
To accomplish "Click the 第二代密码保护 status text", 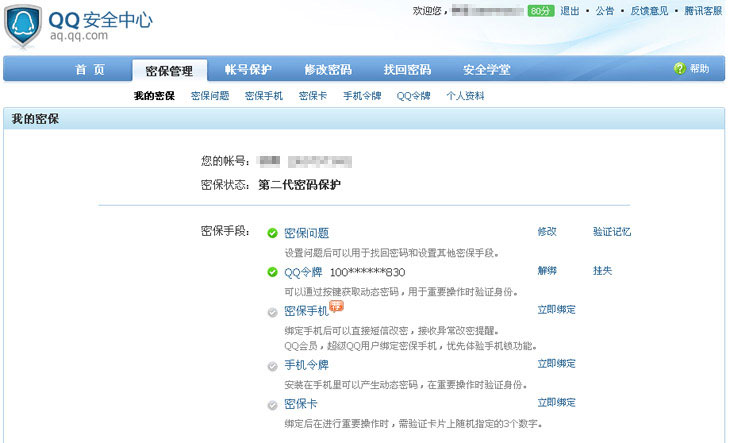I will click(299, 185).
